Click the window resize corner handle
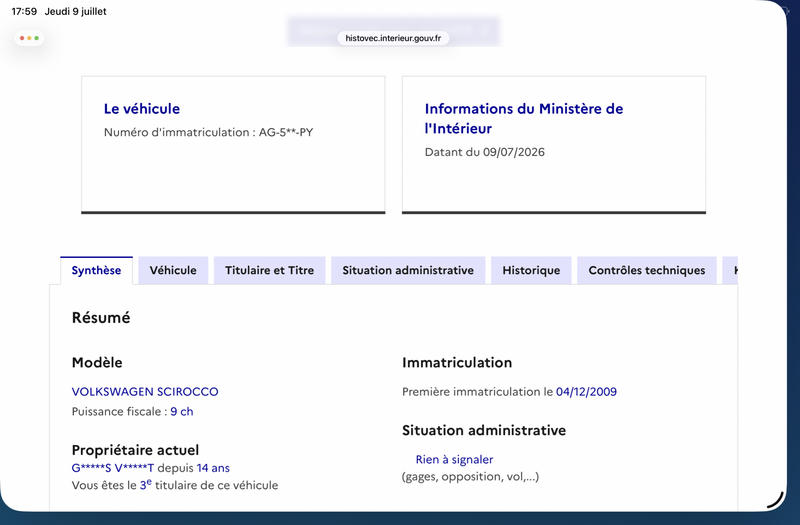 (x=776, y=500)
